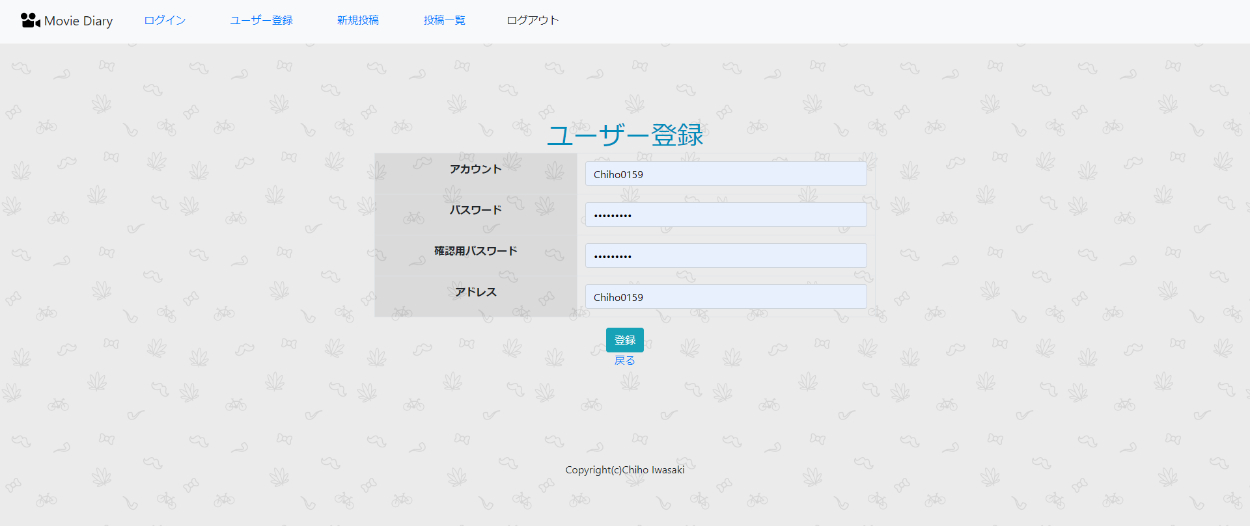Focus the アカウント input field
This screenshot has width=1250, height=526.
[725, 174]
